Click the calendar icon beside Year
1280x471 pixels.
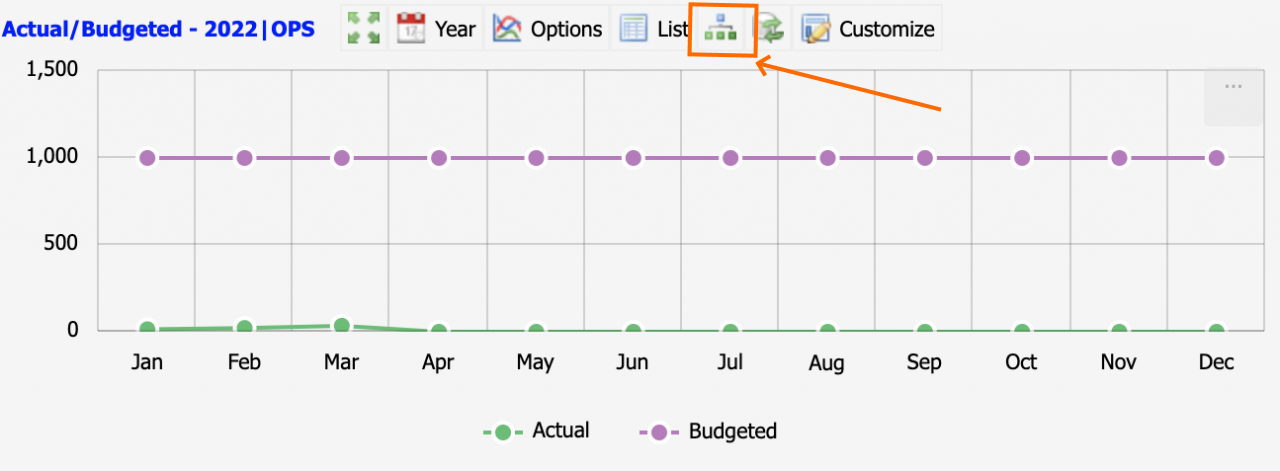point(412,28)
